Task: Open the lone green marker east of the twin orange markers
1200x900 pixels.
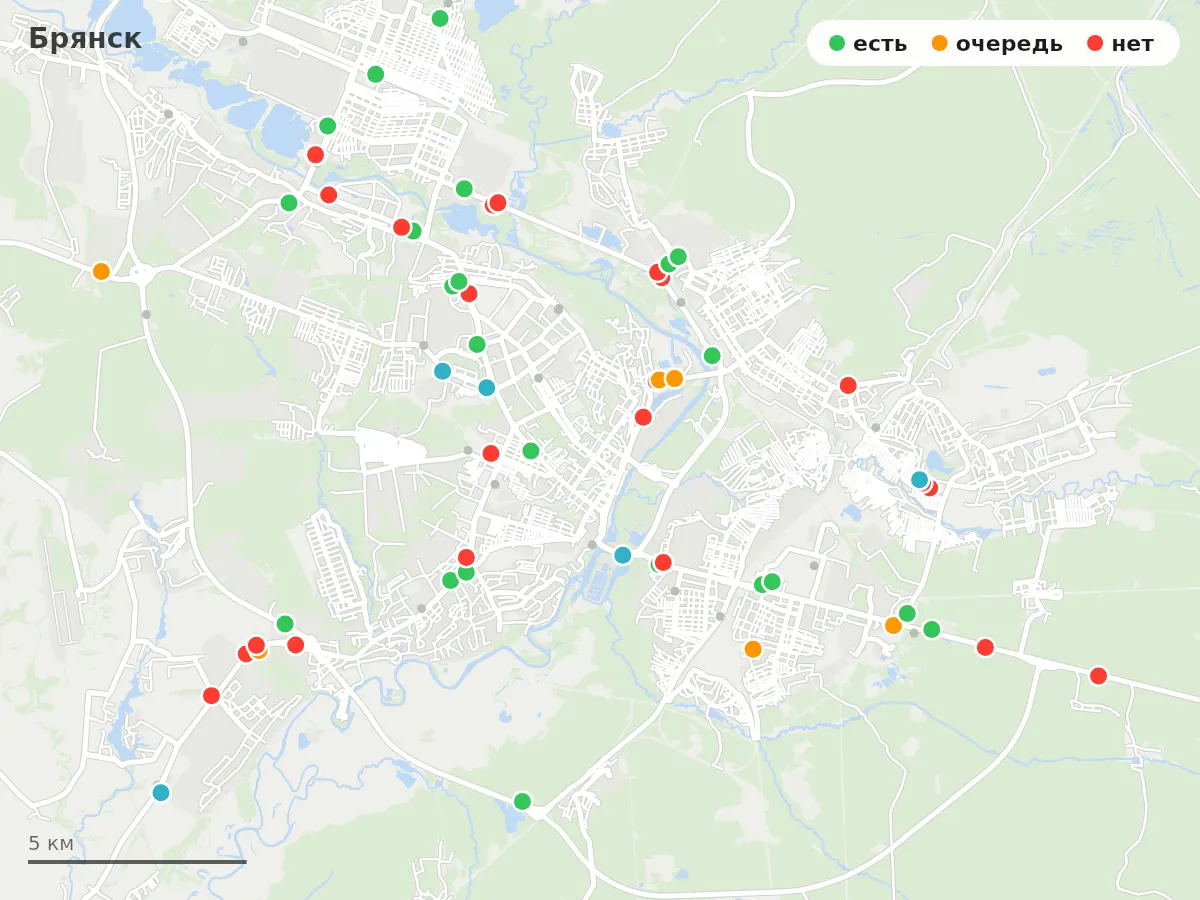Action: (x=712, y=356)
